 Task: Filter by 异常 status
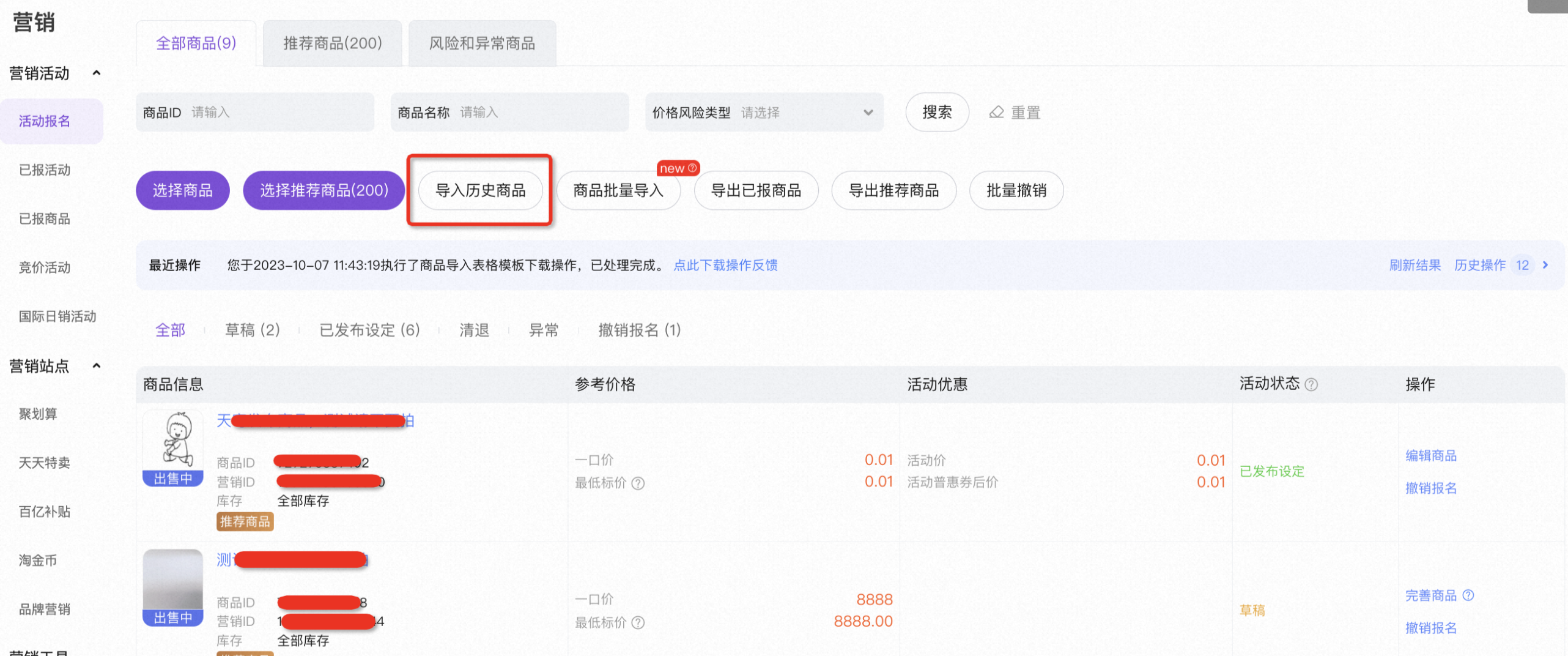point(544,330)
